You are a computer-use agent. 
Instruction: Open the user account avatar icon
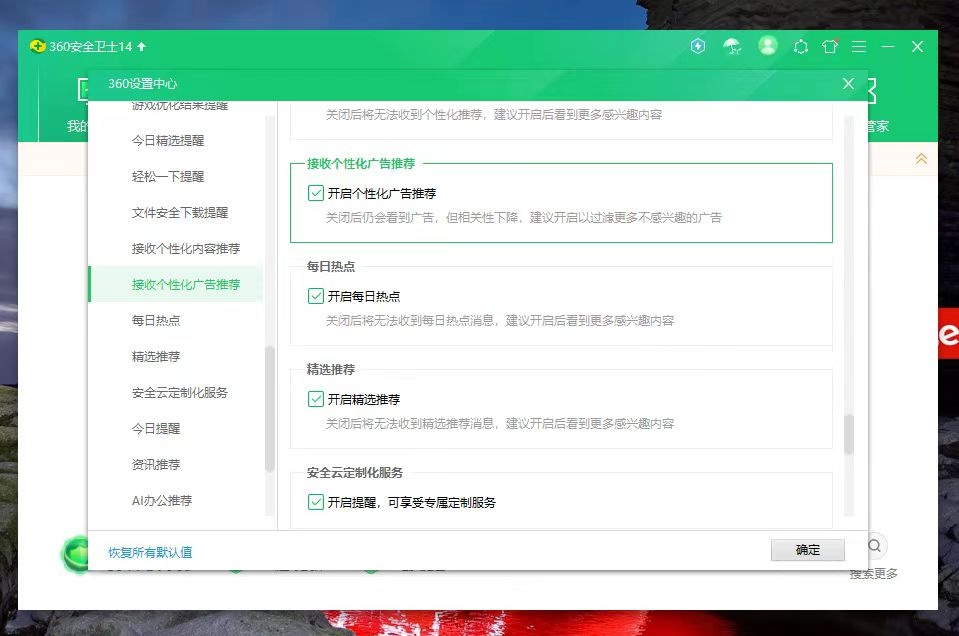[x=768, y=46]
